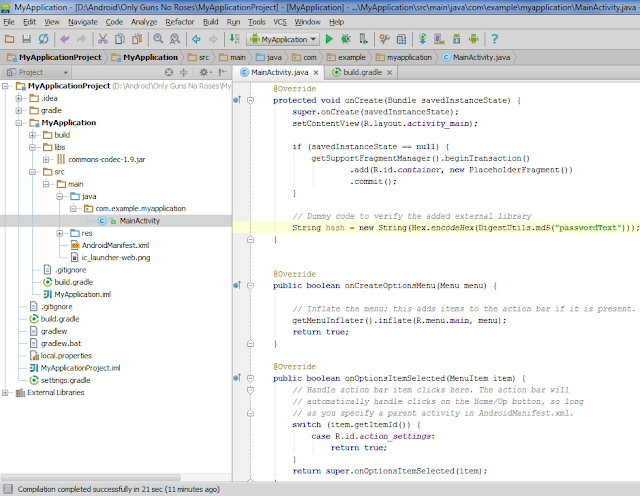Close the build.gradle tab

coord(389,73)
